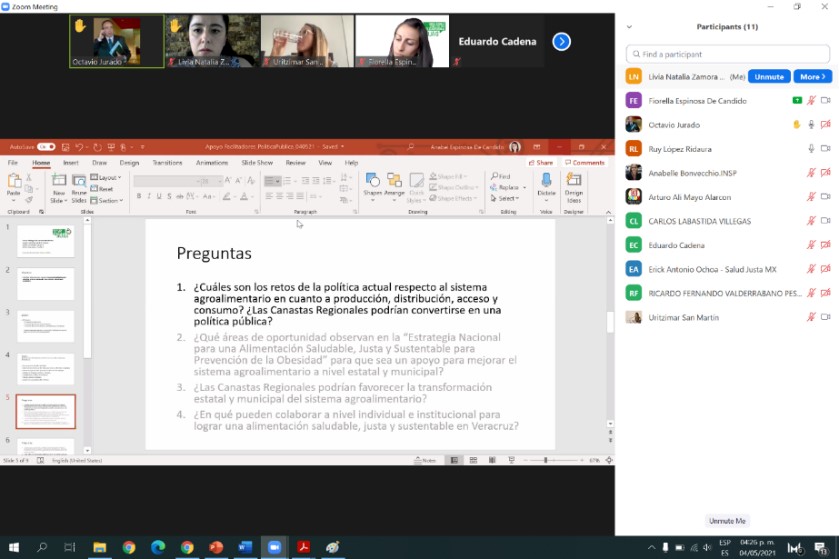Click the Unmute Me button at bottom
This screenshot has width=839, height=559.
pyautogui.click(x=727, y=521)
